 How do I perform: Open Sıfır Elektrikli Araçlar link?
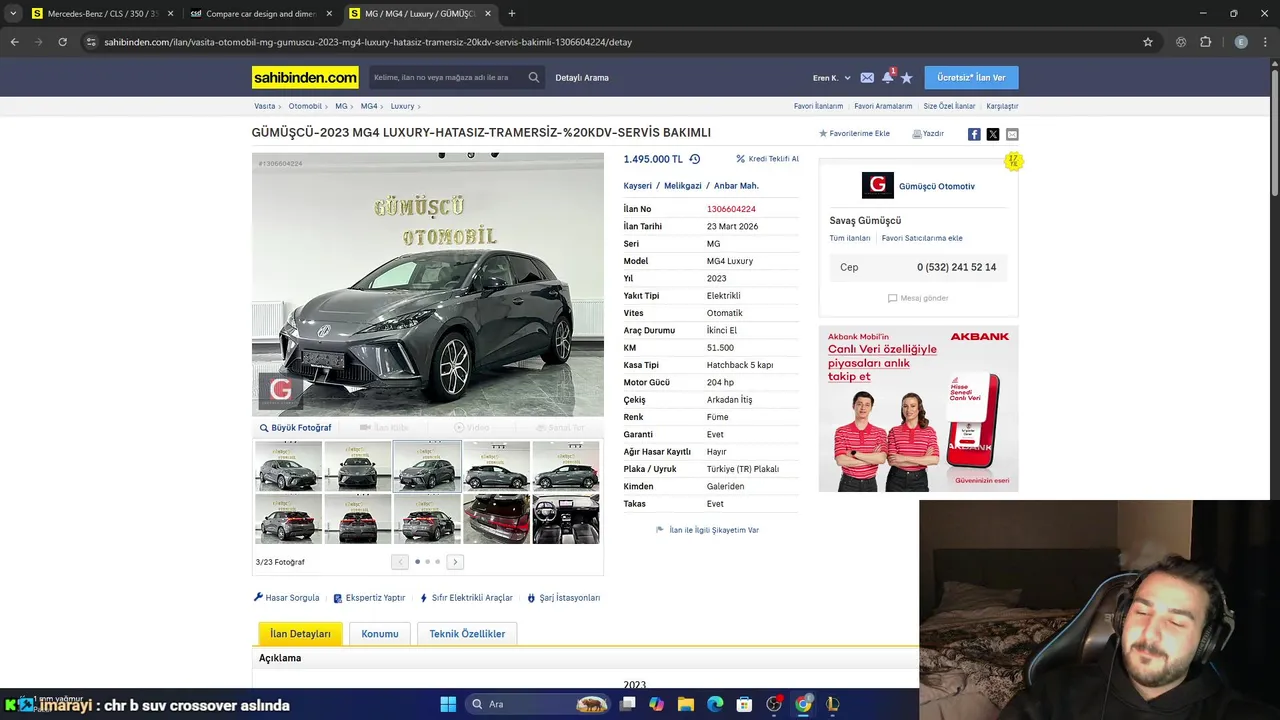[466, 598]
